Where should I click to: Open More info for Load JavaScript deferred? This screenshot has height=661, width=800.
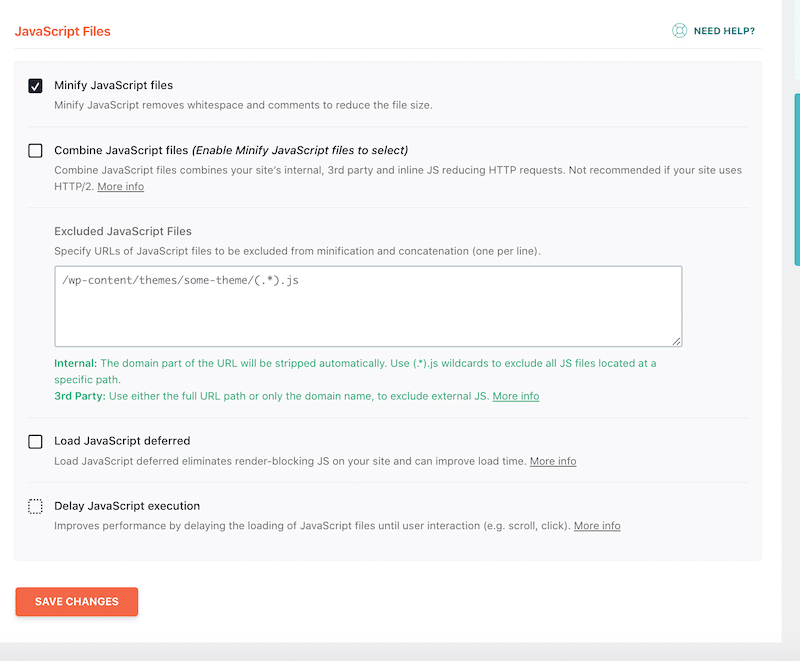[x=553, y=461]
